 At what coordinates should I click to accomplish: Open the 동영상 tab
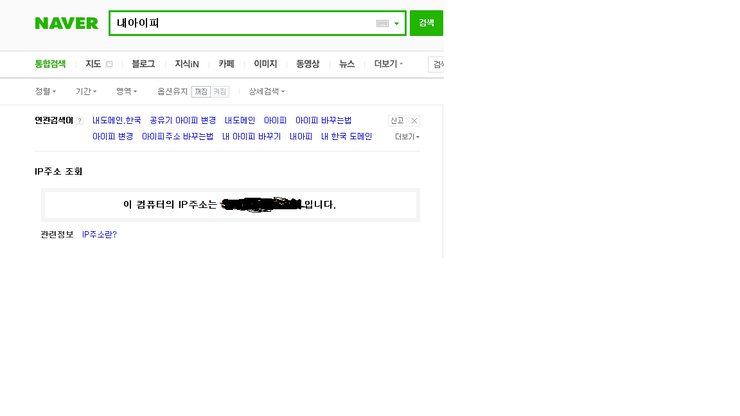coord(308,64)
